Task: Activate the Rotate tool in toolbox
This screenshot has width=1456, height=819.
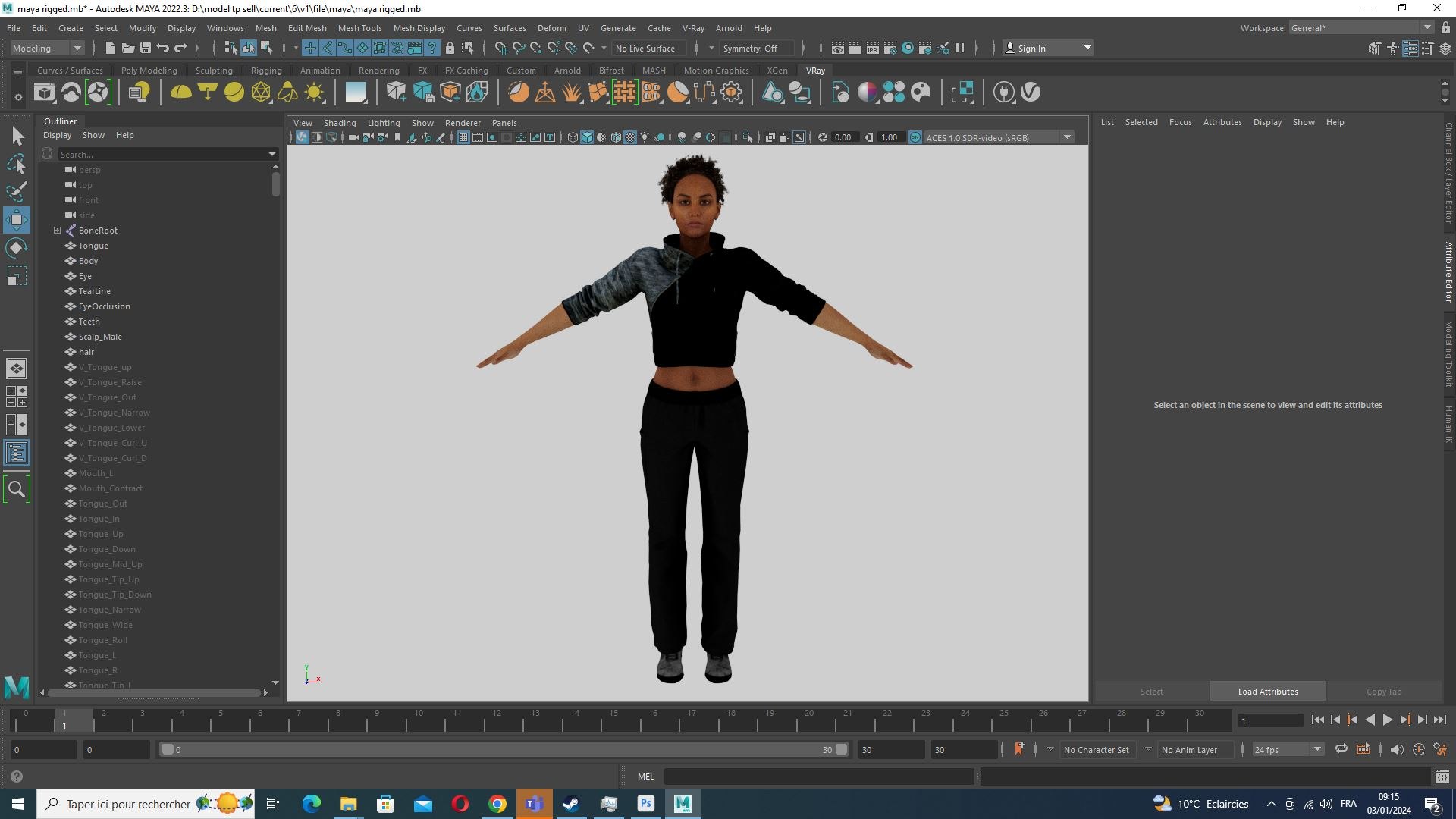Action: click(x=17, y=248)
